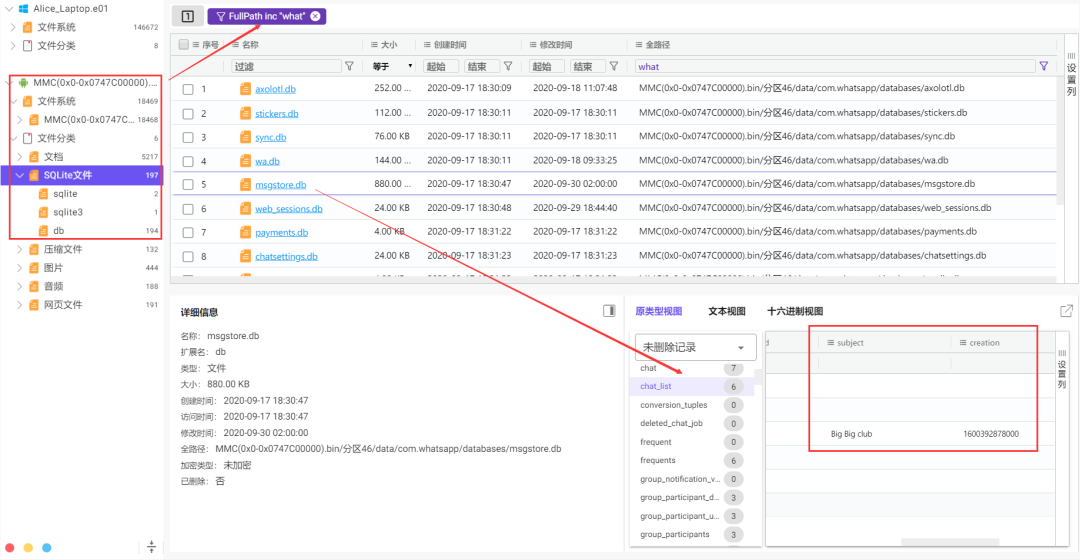
Task: Check the box for web_sessions.db row
Action: (188, 209)
